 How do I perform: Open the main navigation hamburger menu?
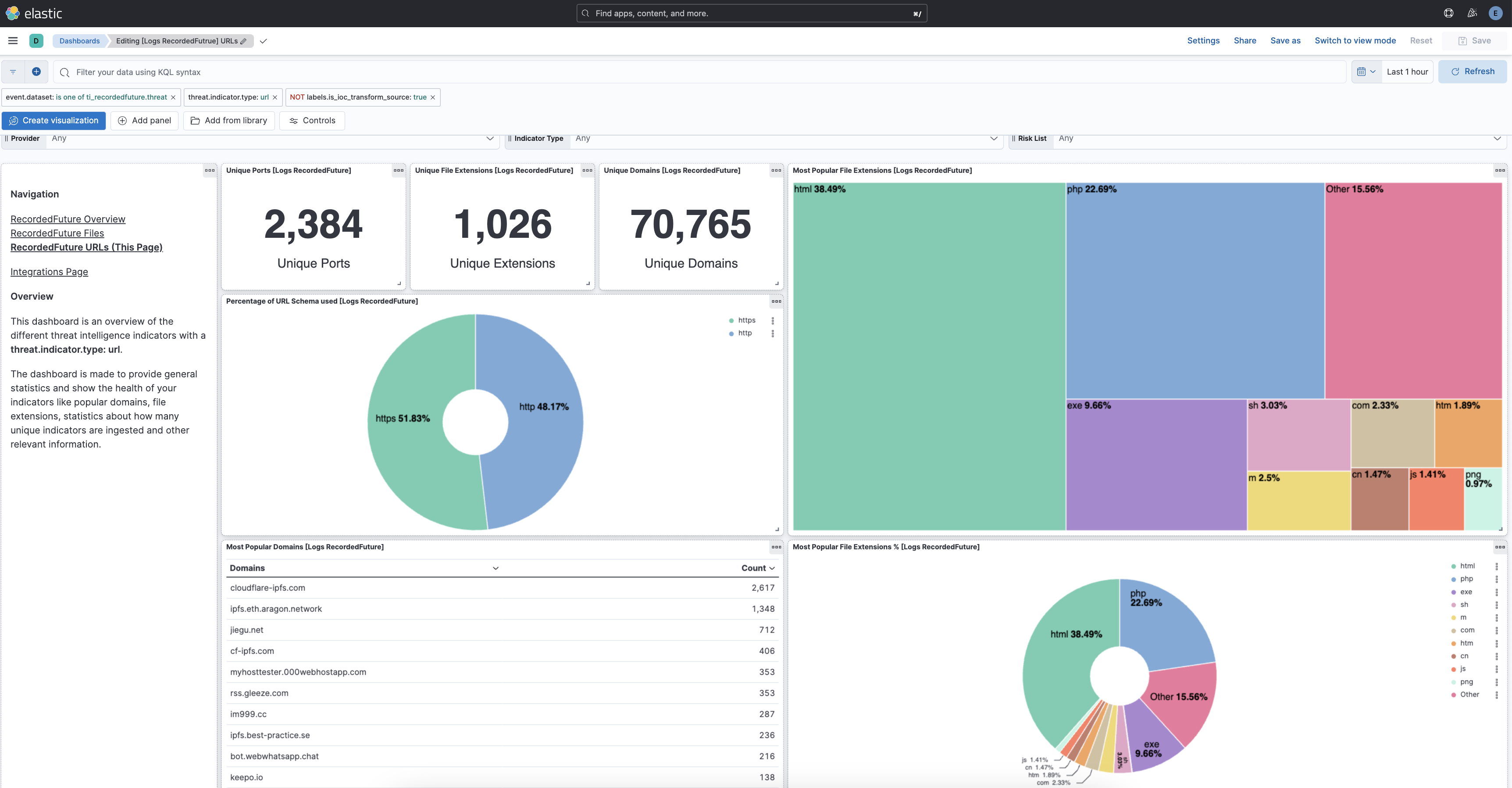point(12,40)
